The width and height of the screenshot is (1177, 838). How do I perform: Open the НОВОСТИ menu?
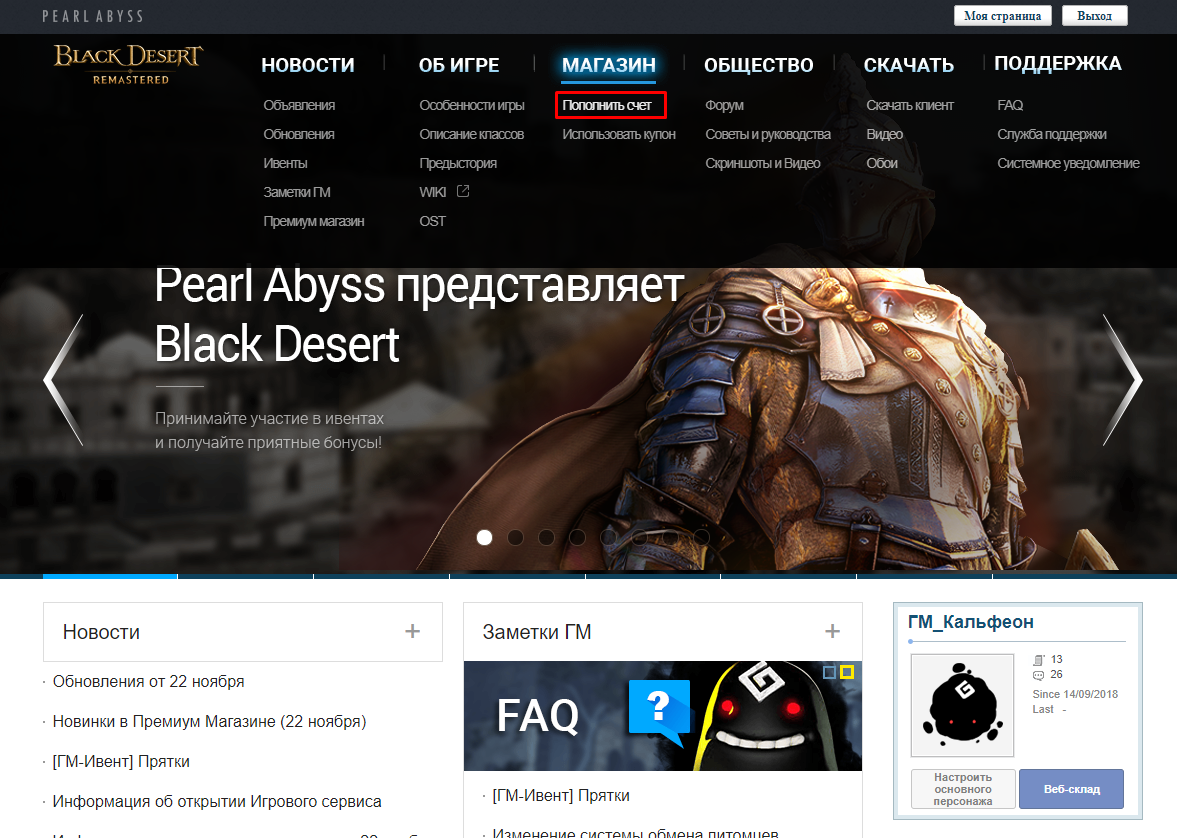308,65
